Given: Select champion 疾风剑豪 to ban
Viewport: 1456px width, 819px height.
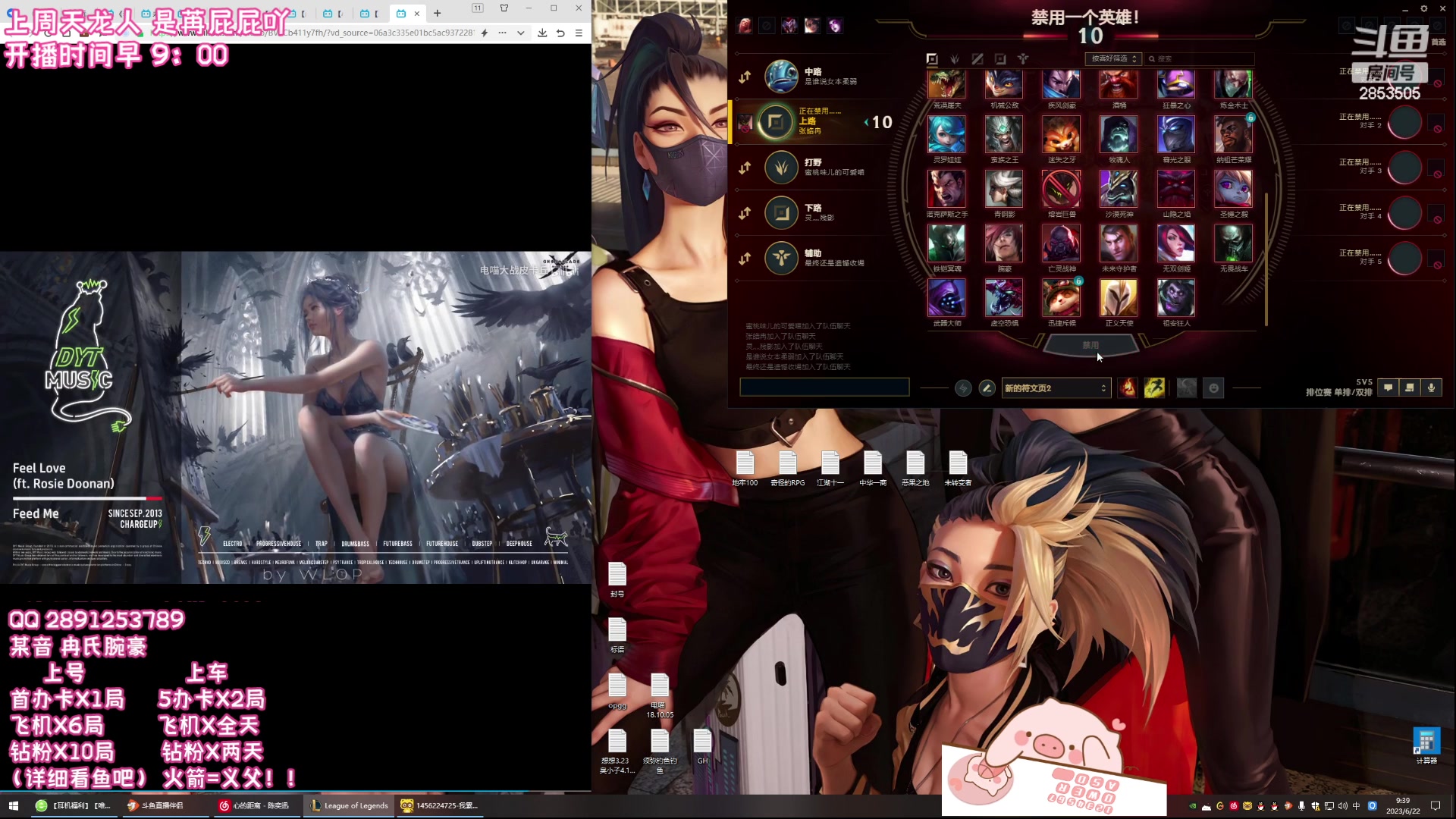Looking at the screenshot, I should point(1061,85).
